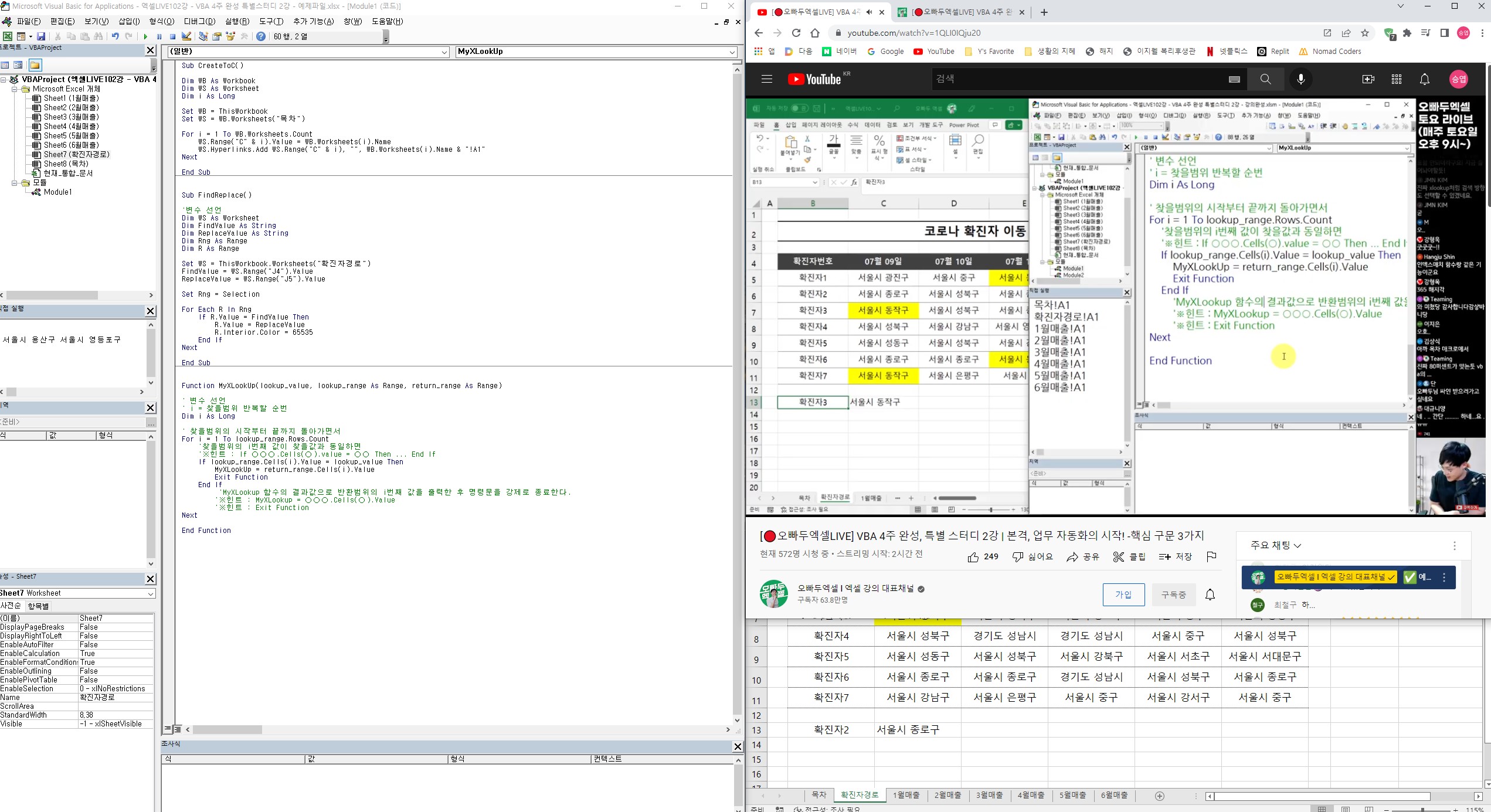The image size is (1491, 812).
Task: Click YouTube notification bell in header
Action: click(1424, 79)
